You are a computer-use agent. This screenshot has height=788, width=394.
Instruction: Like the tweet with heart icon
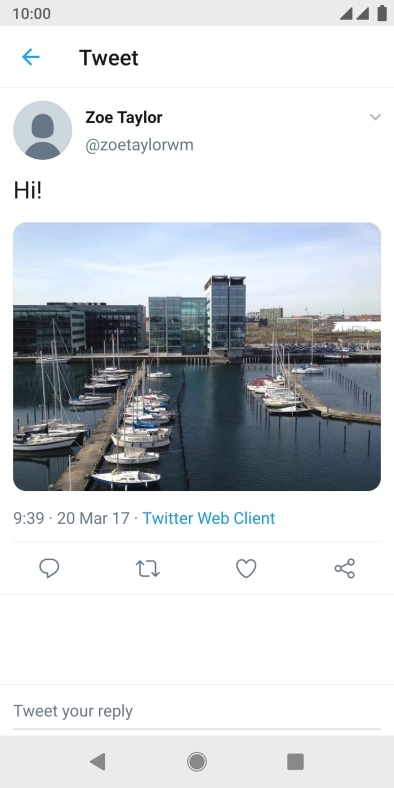tap(246, 568)
